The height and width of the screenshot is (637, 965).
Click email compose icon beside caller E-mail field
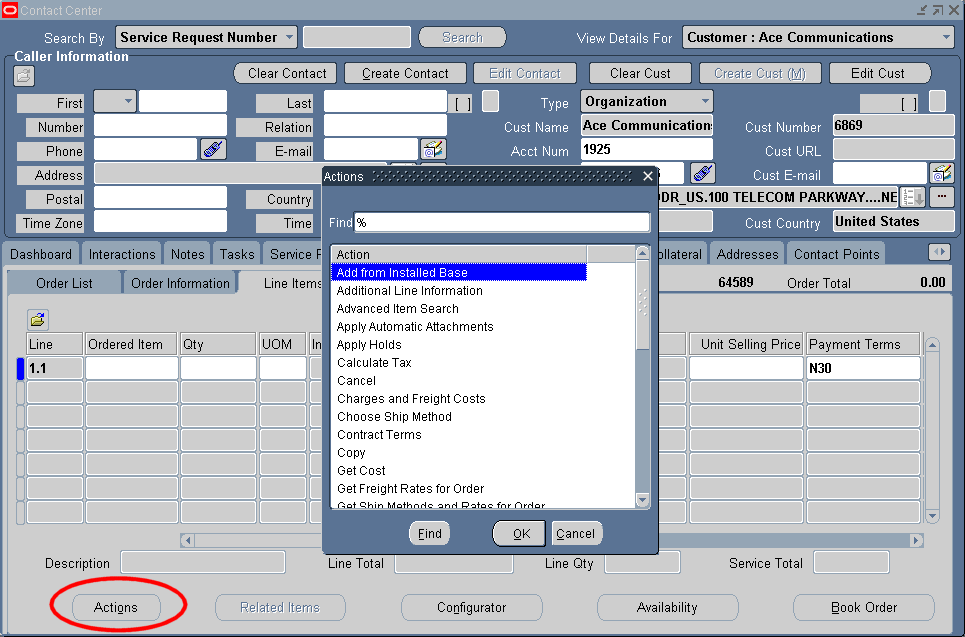pyautogui.click(x=432, y=148)
